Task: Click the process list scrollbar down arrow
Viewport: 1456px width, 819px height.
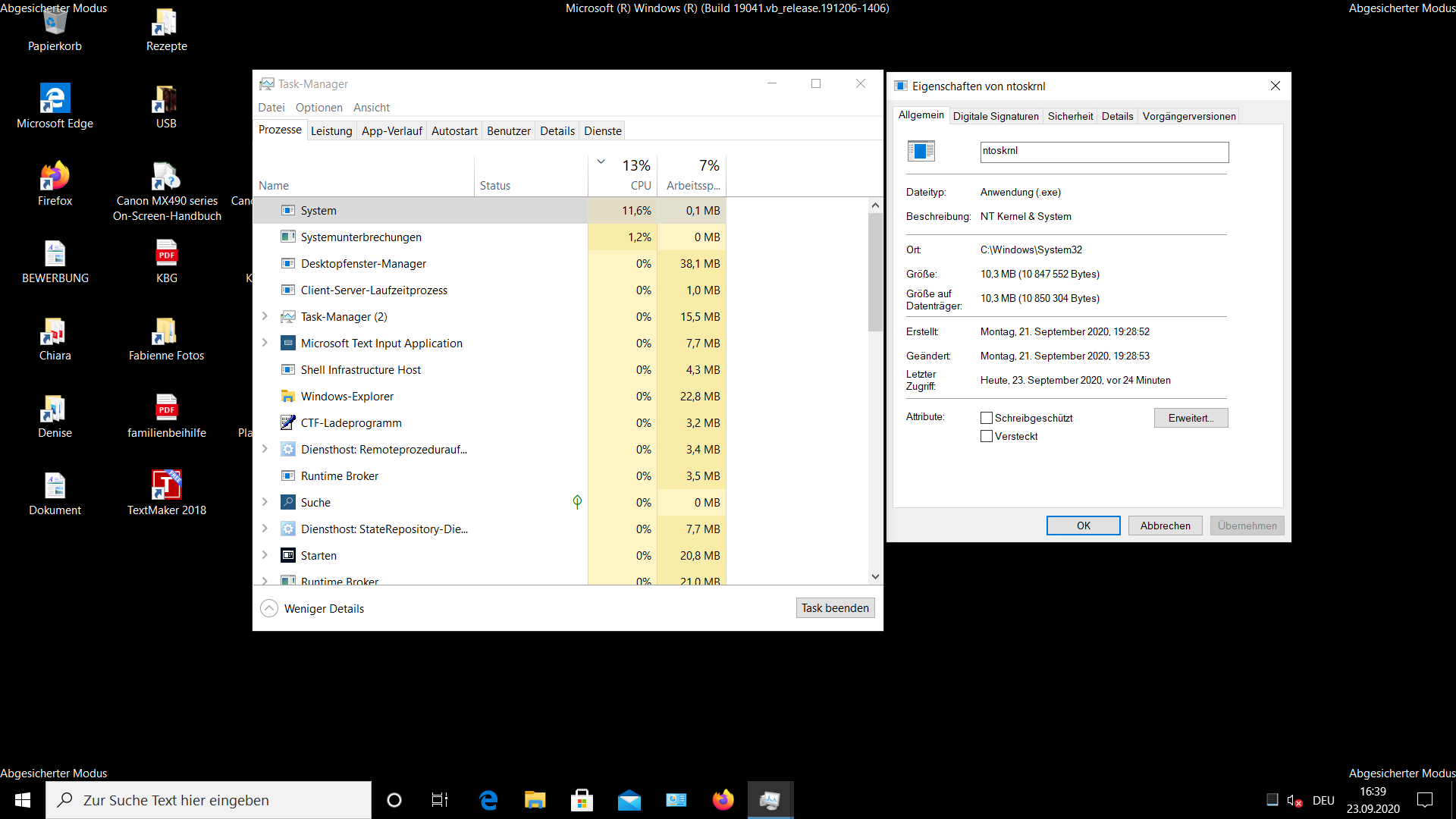Action: tap(875, 576)
